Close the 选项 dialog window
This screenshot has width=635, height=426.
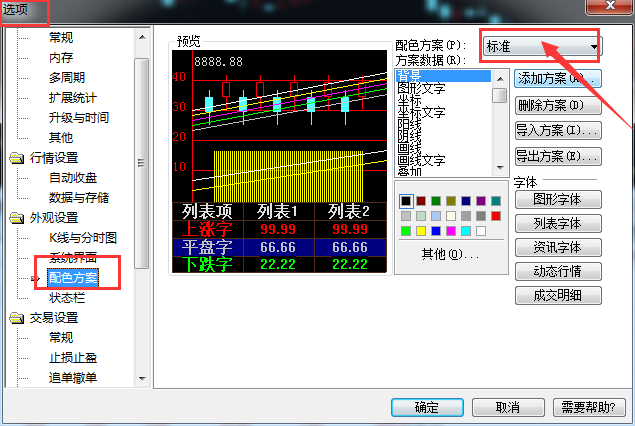point(610,6)
